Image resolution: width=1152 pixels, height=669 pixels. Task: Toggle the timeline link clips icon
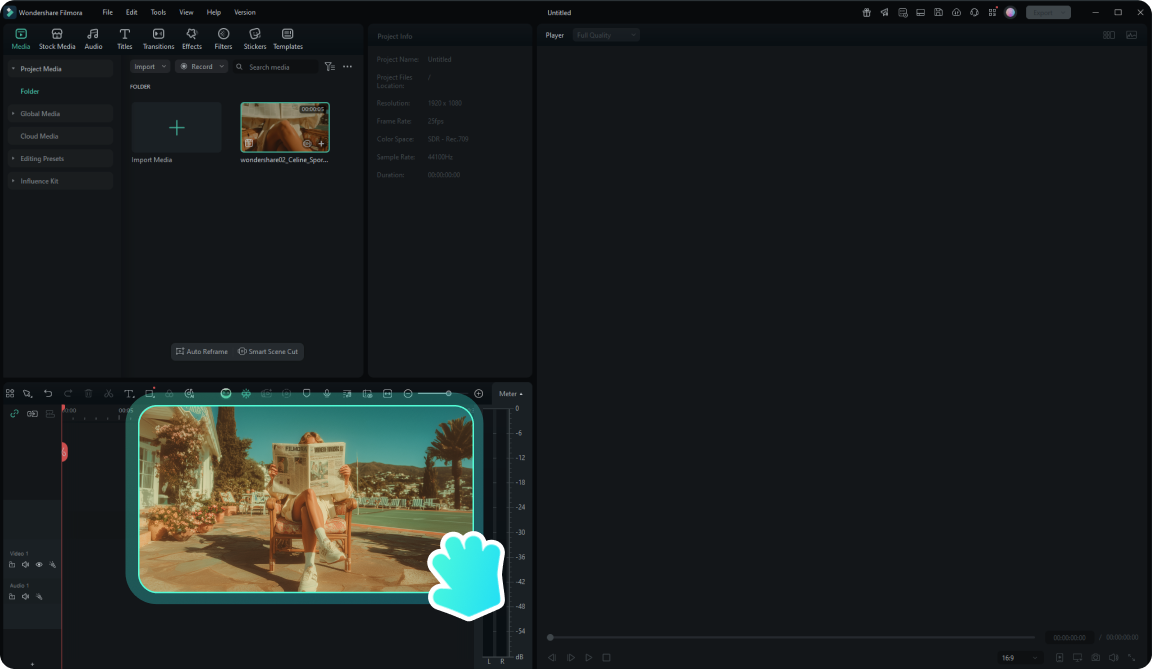pyautogui.click(x=14, y=414)
